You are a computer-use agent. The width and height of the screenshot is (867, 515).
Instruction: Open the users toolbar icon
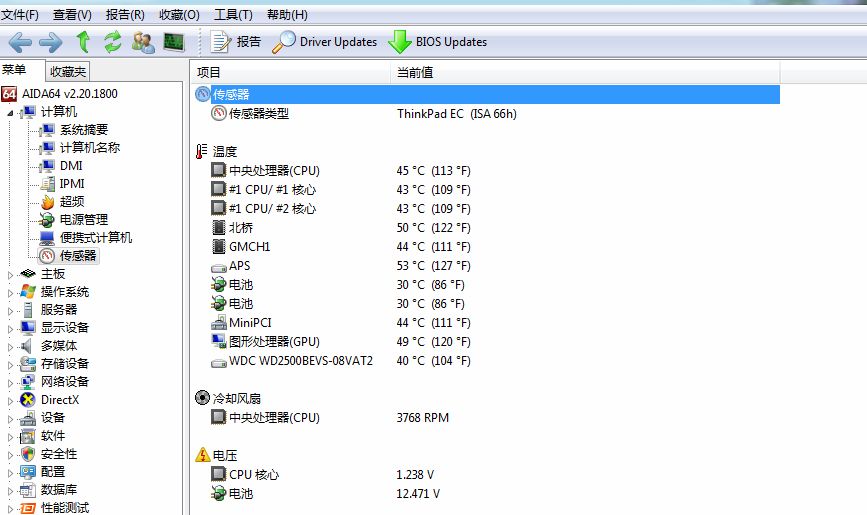tap(143, 42)
